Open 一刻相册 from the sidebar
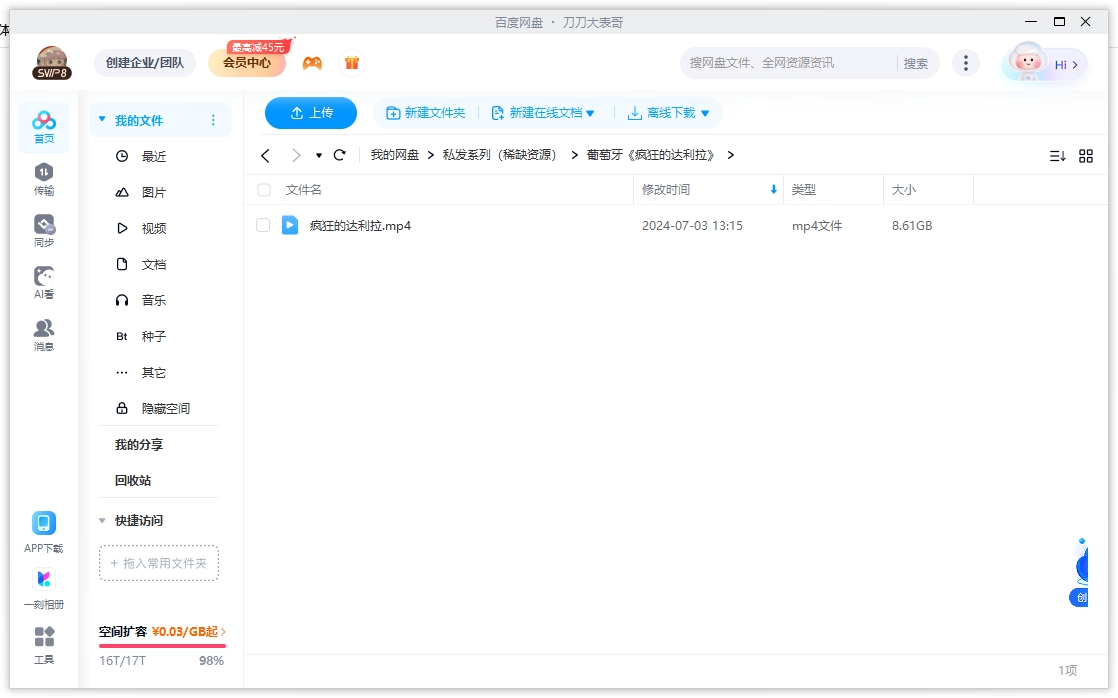Screen dimensions: 1118x698 click(x=43, y=583)
